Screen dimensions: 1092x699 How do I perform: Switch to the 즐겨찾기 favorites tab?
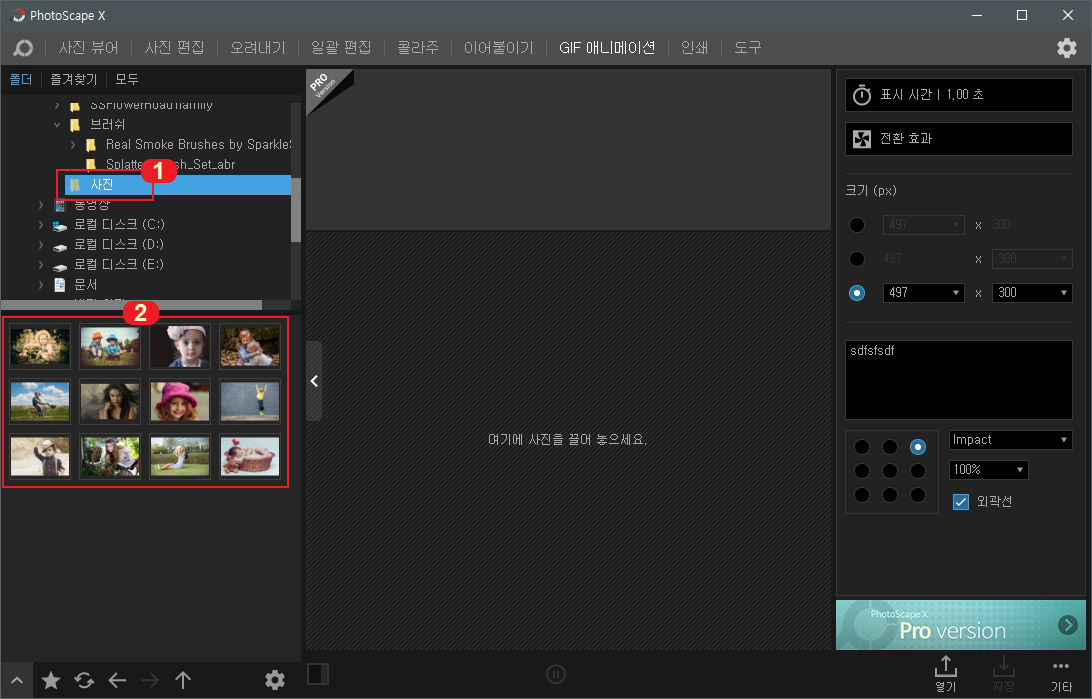point(73,79)
